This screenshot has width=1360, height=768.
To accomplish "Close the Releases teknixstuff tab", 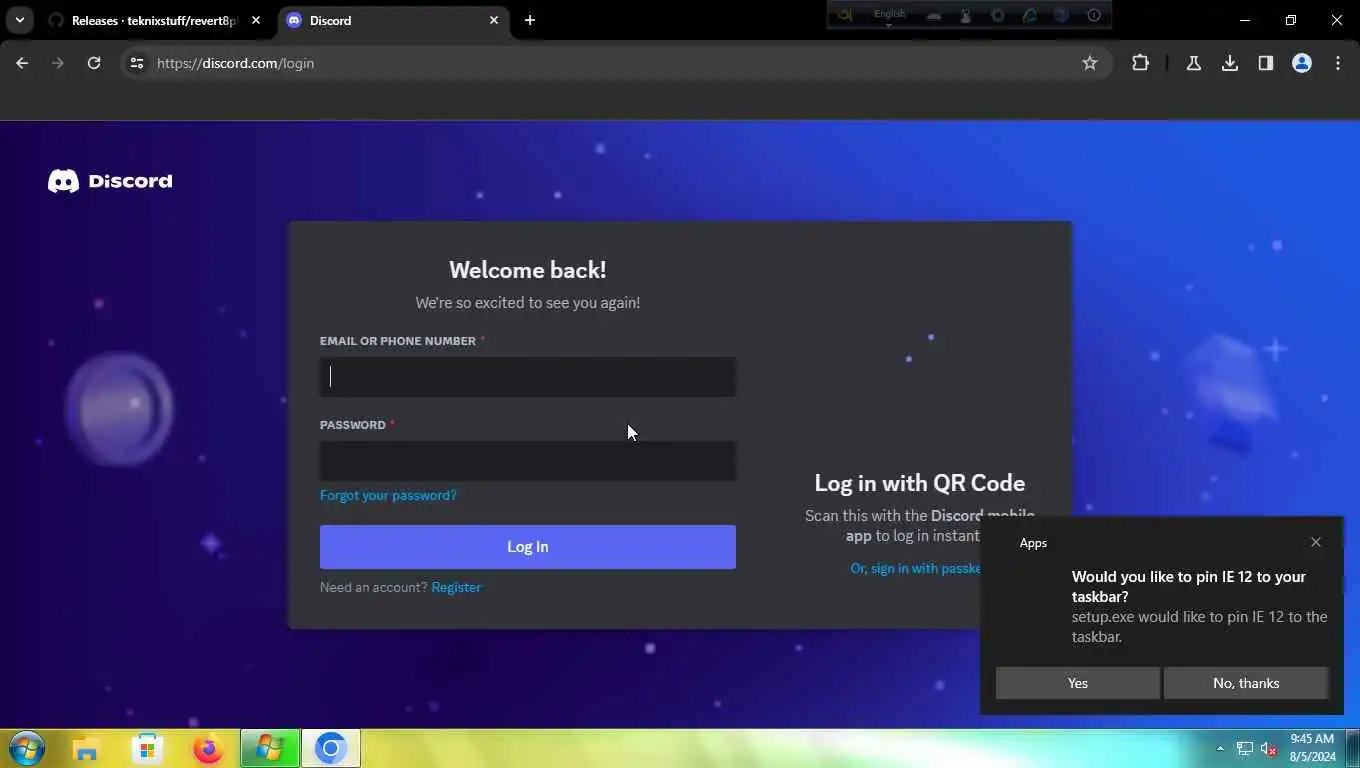I will (x=256, y=20).
